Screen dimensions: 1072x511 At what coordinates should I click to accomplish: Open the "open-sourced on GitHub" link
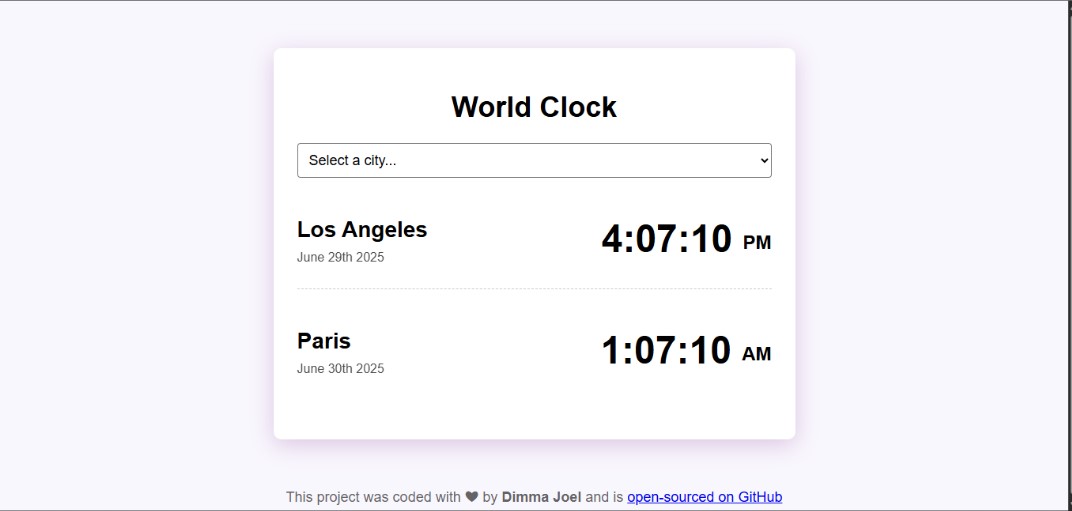click(704, 497)
